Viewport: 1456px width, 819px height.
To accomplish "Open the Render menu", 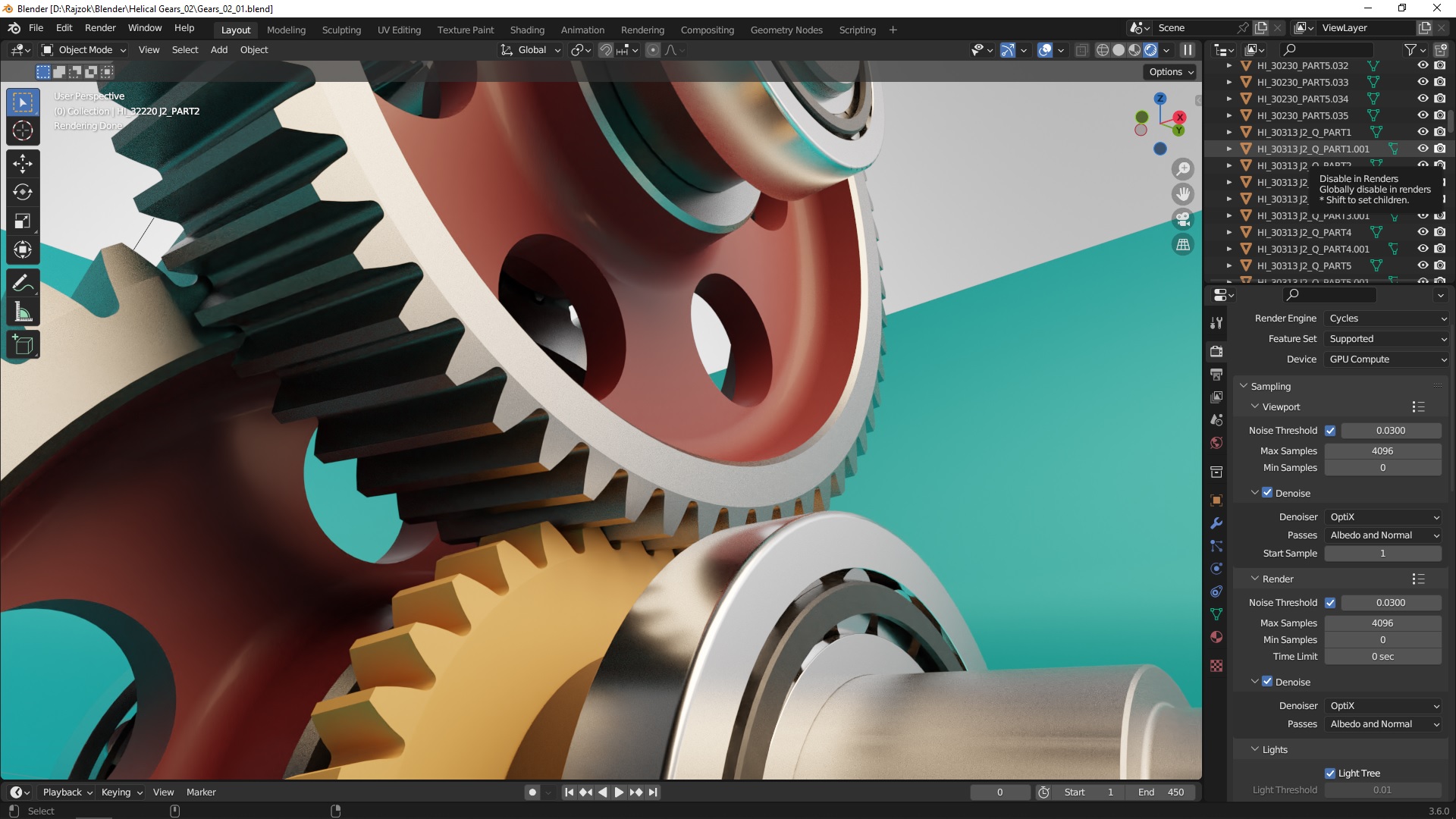I will (x=100, y=28).
